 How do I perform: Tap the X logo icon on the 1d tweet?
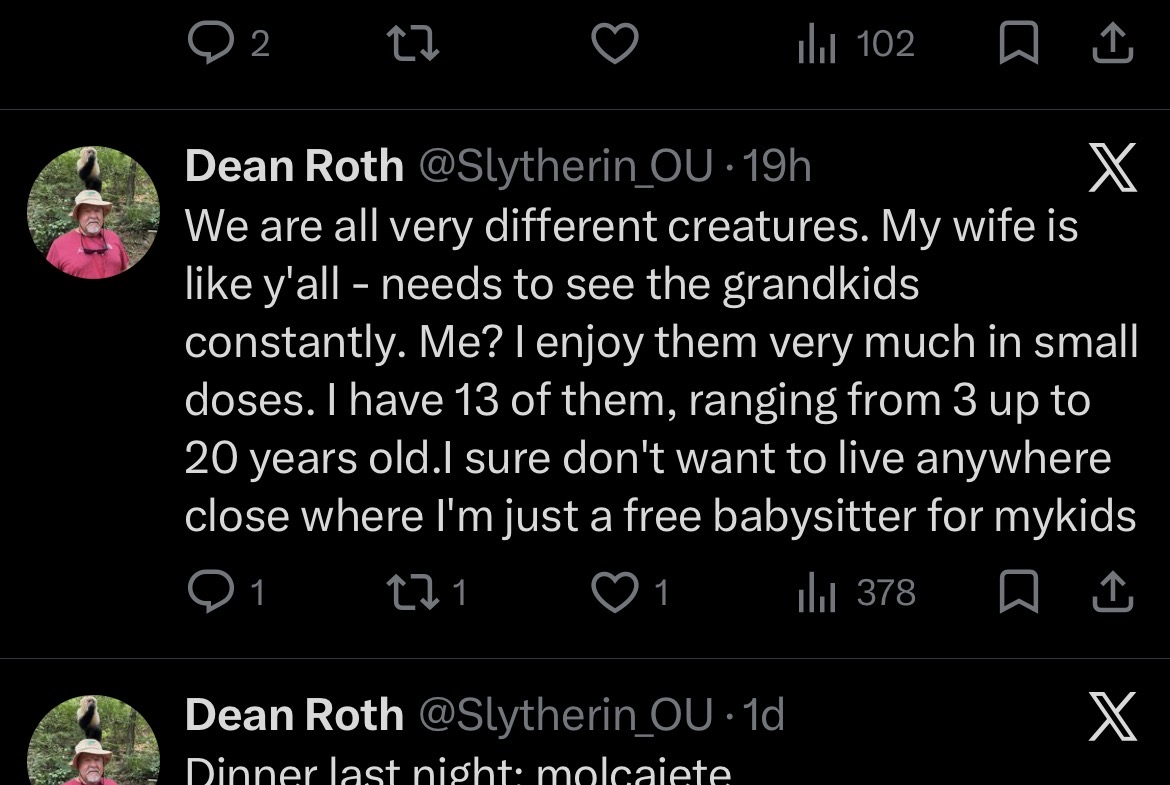(1112, 717)
